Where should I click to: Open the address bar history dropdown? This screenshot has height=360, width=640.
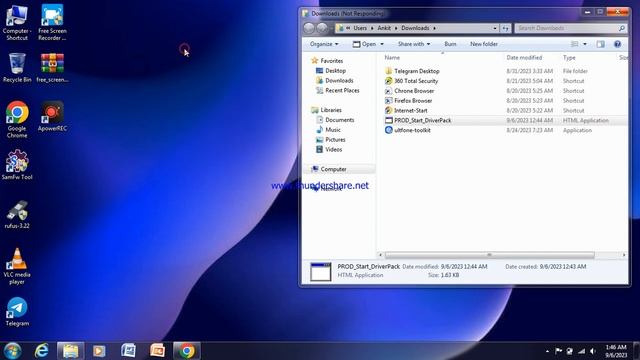pos(495,28)
